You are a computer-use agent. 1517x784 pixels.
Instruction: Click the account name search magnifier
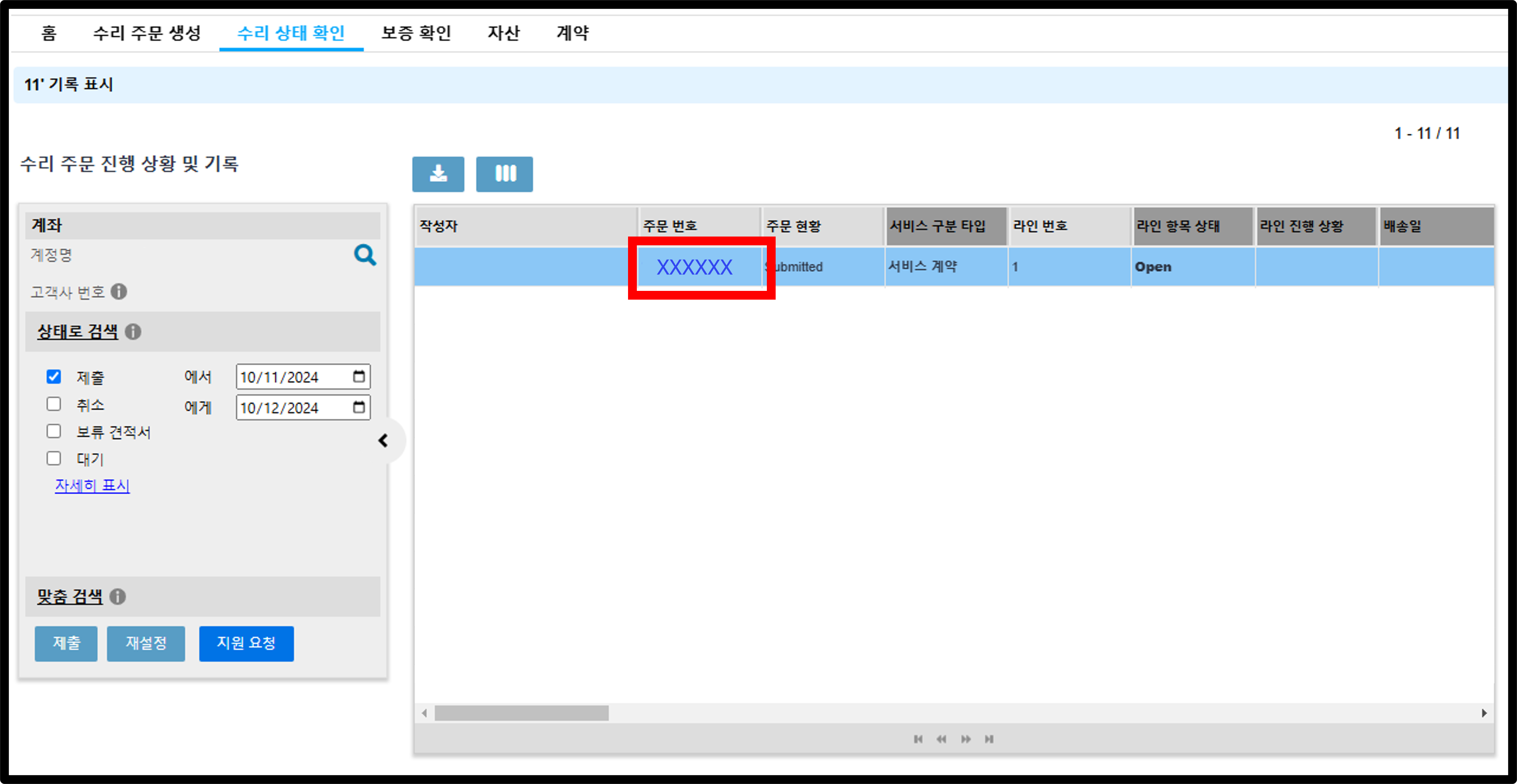(x=365, y=255)
